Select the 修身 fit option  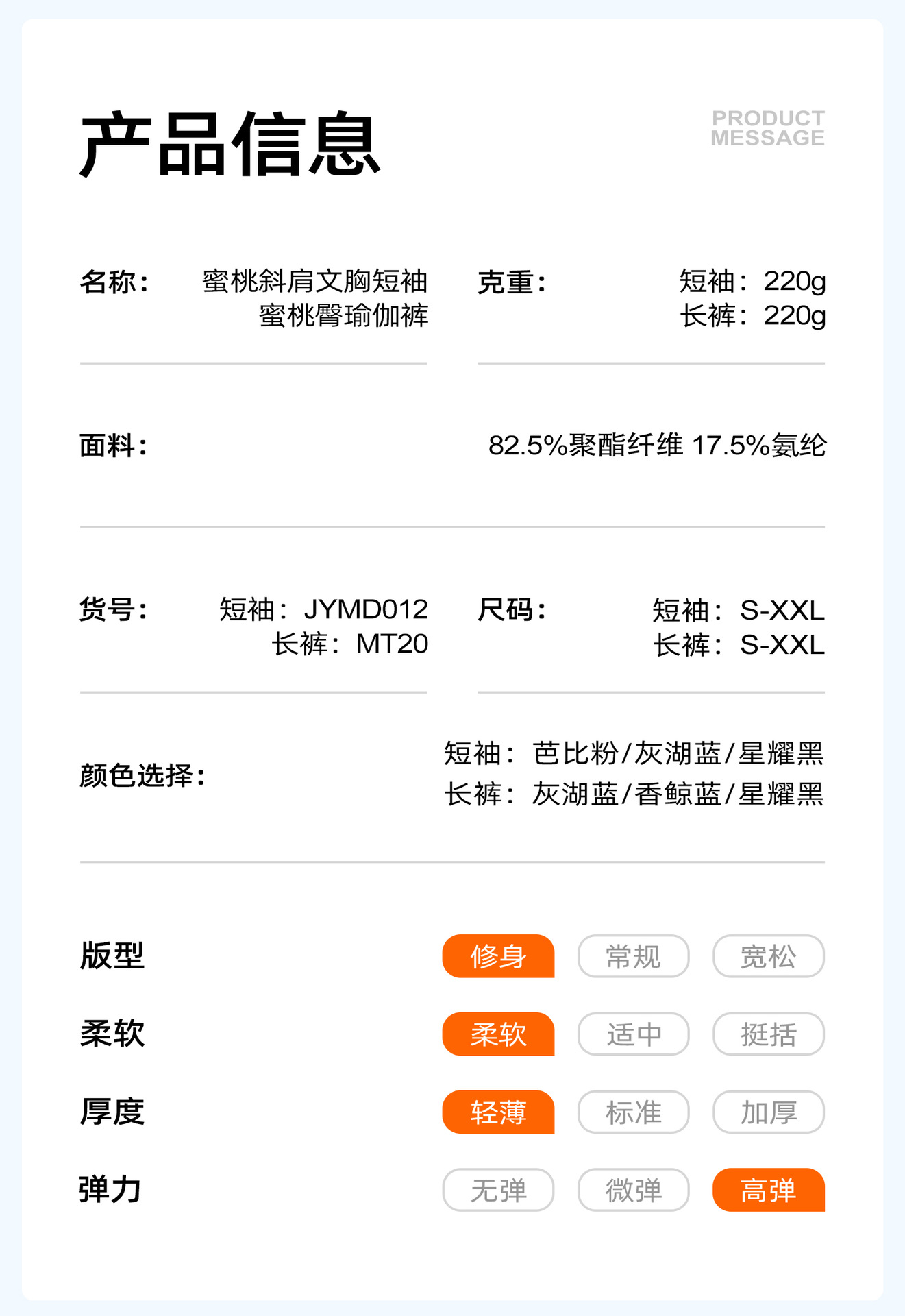pyautogui.click(x=498, y=956)
